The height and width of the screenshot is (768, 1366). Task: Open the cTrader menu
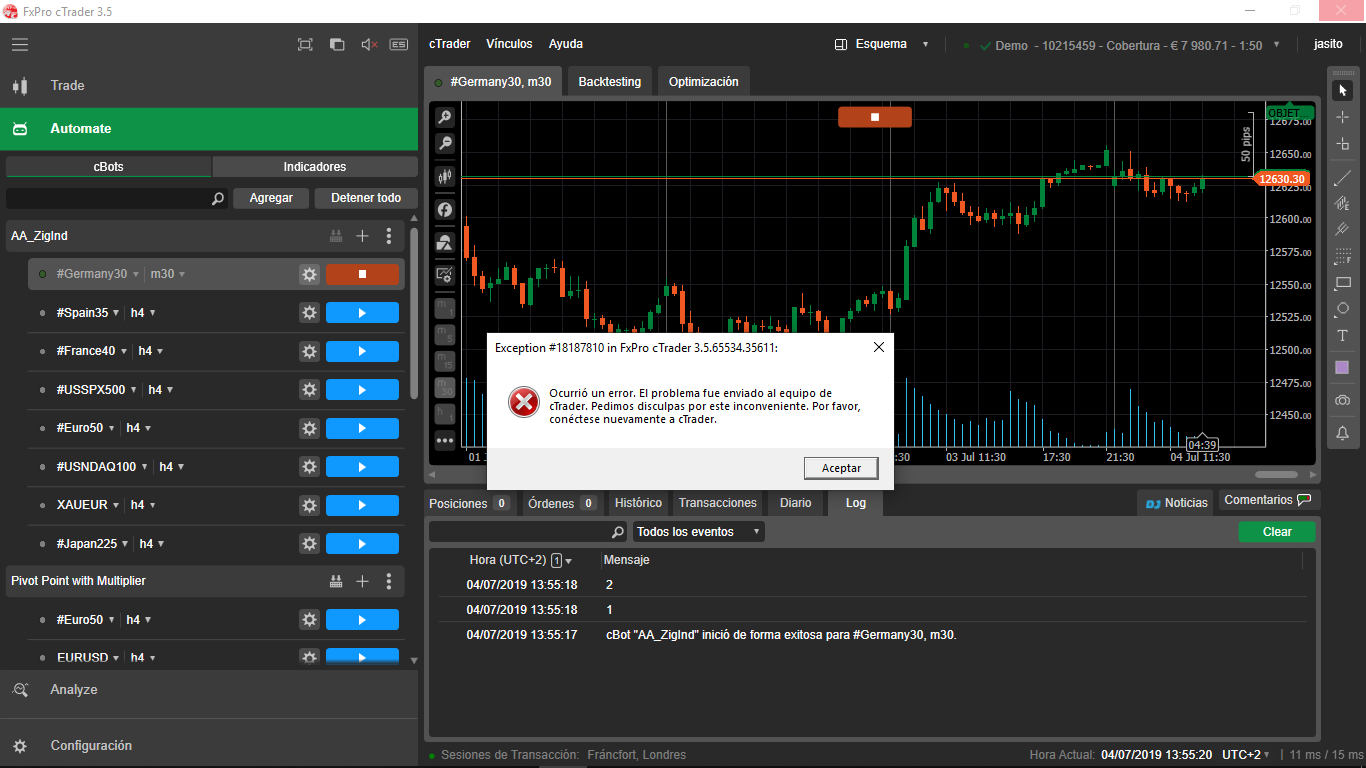pos(449,44)
